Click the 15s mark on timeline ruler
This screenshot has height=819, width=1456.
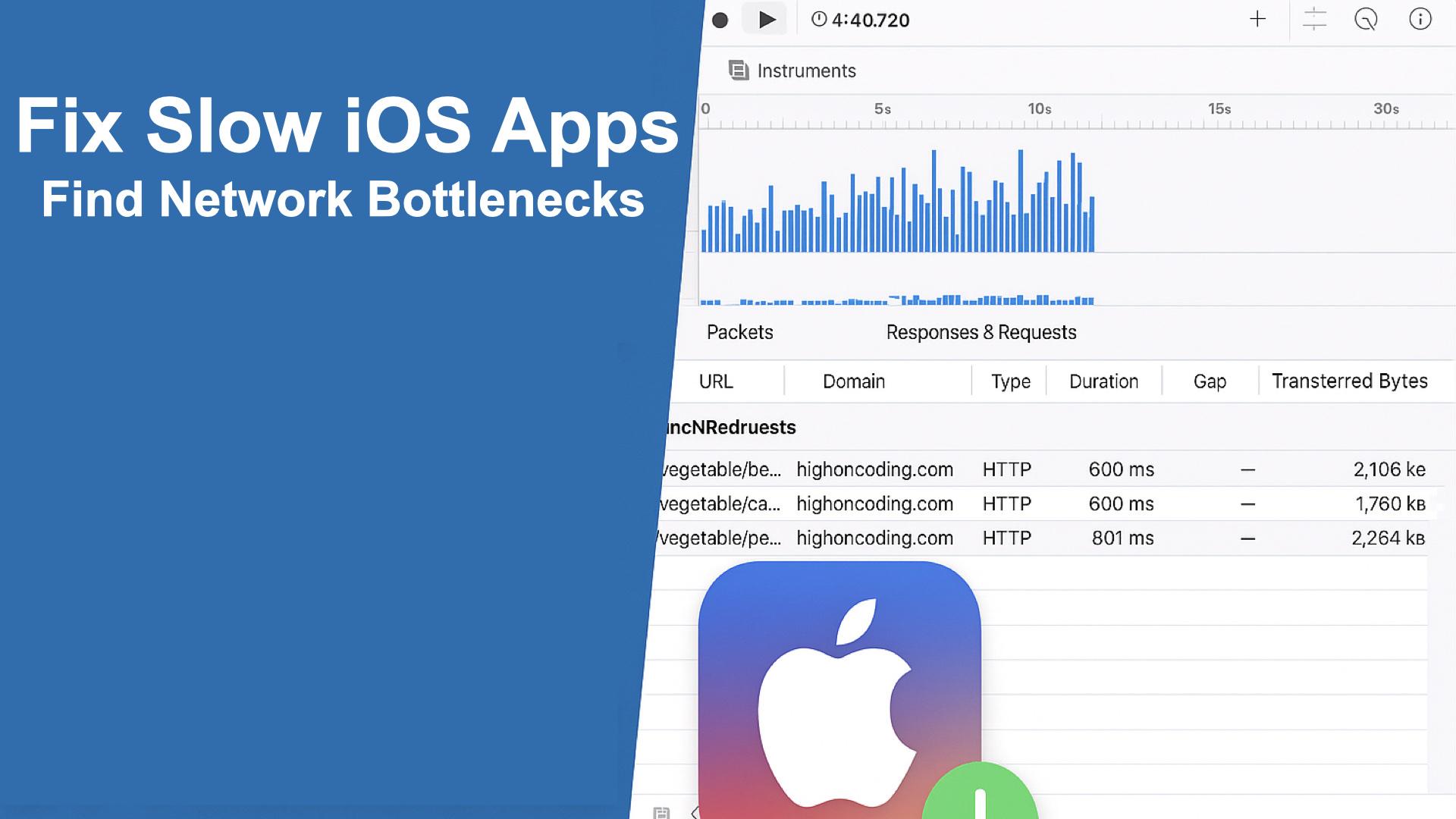tap(1219, 109)
